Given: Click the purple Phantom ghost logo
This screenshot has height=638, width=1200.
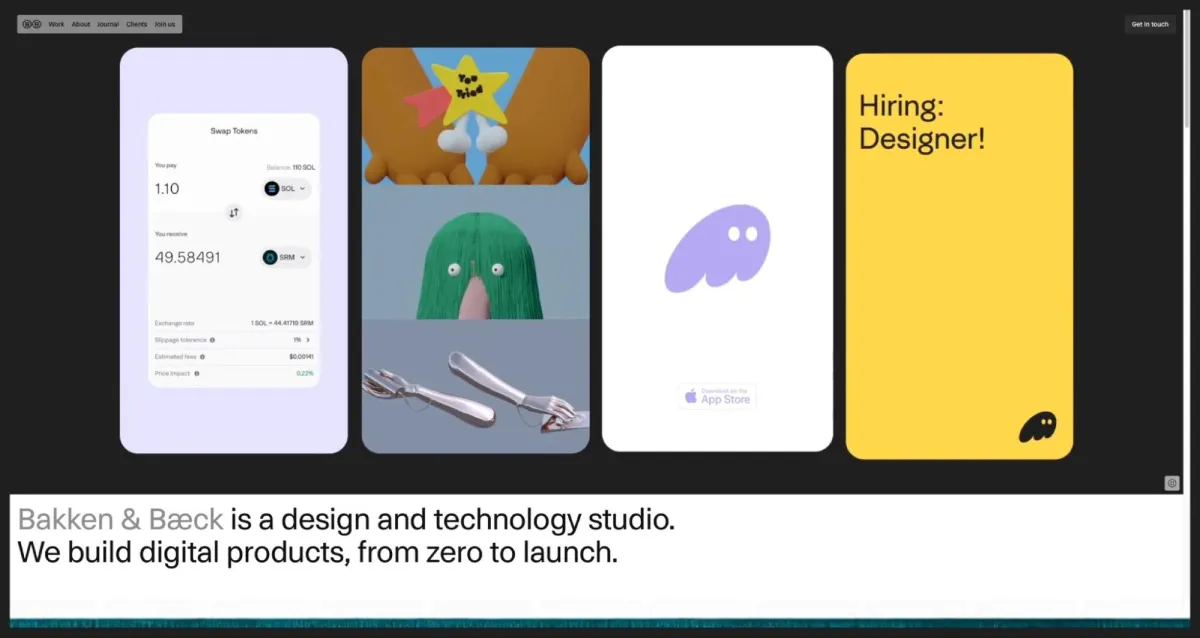Looking at the screenshot, I should click(x=717, y=248).
